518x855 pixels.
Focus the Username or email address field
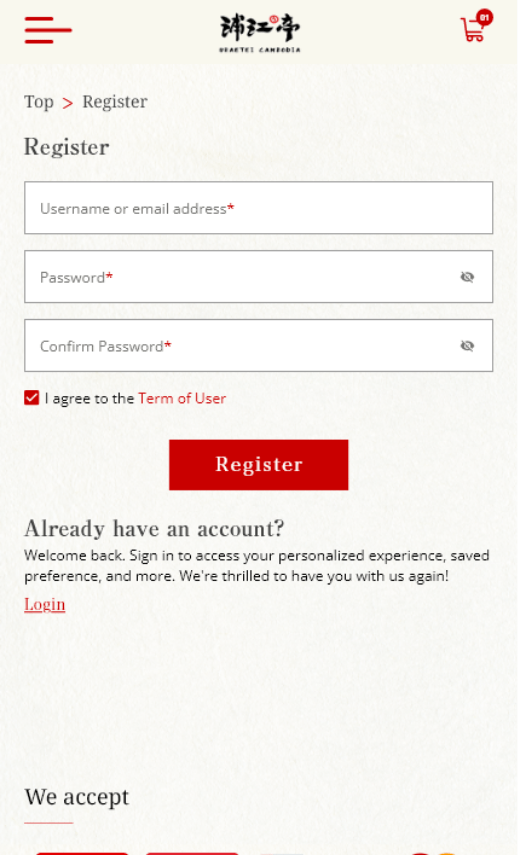[258, 208]
